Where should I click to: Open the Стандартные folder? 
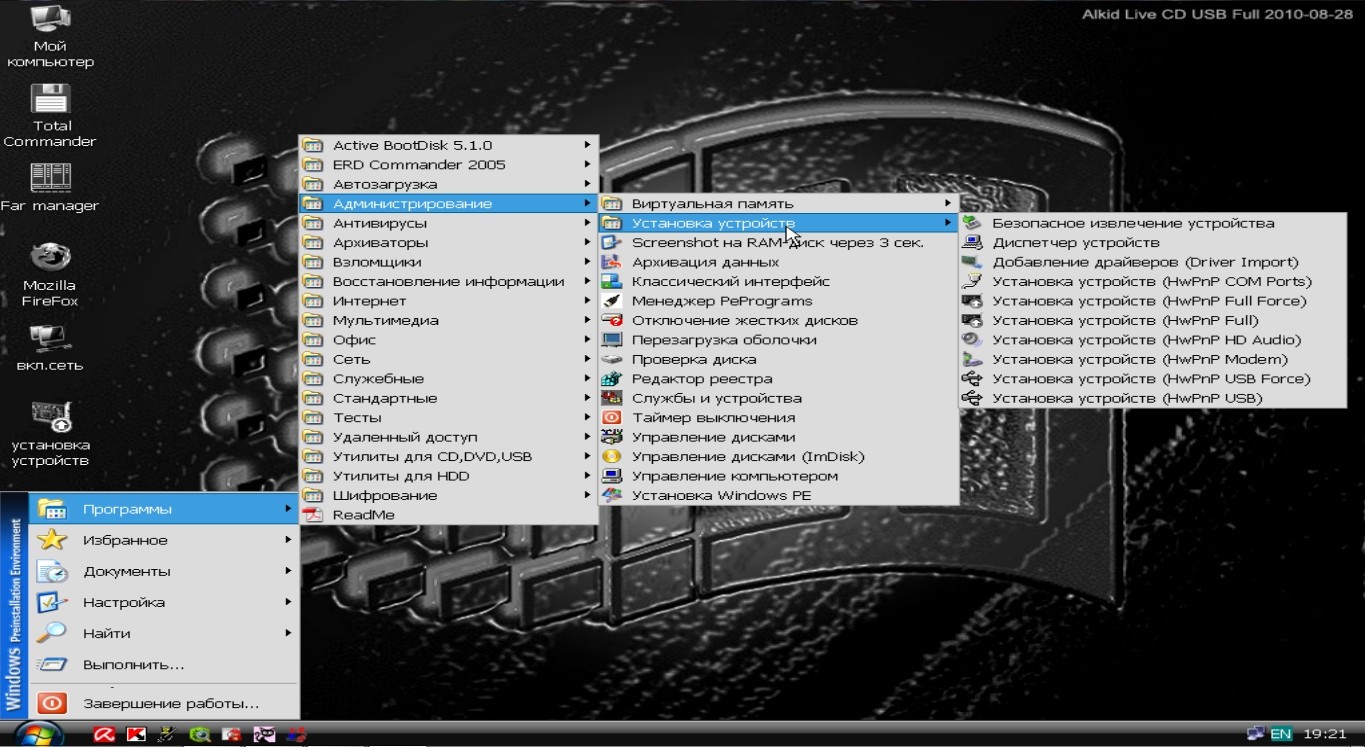[449, 398]
